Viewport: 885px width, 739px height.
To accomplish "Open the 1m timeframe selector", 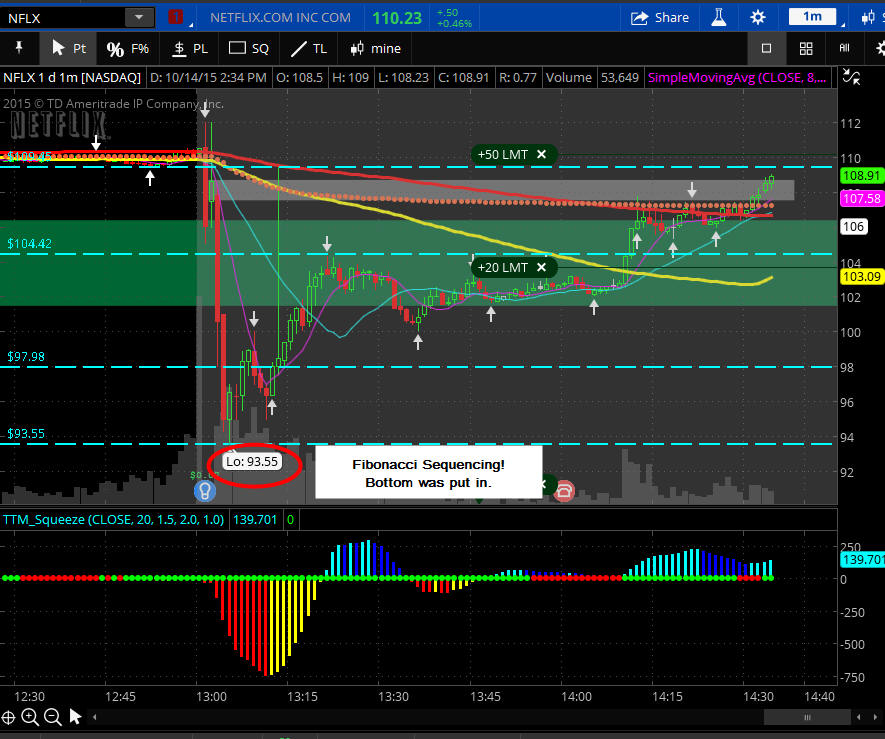I will point(818,17).
